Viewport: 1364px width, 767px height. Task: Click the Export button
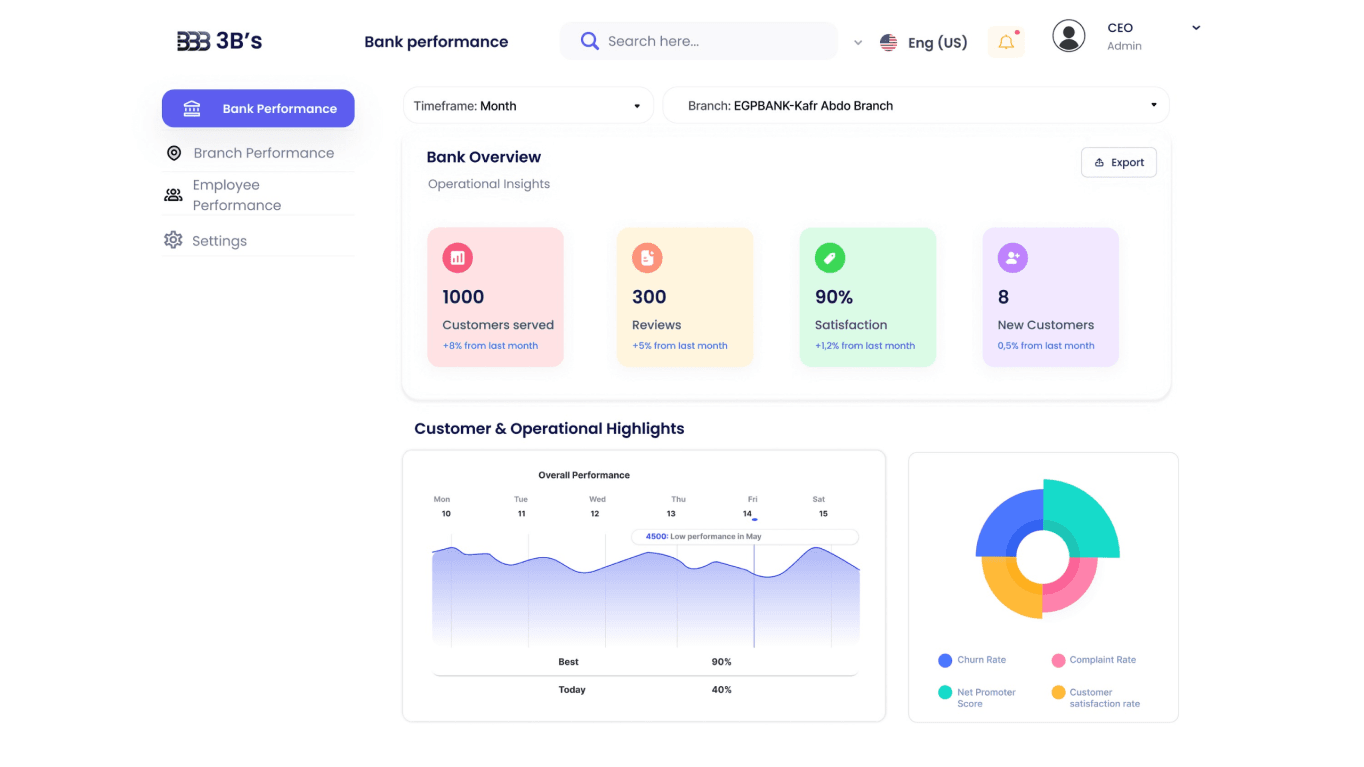point(1118,162)
